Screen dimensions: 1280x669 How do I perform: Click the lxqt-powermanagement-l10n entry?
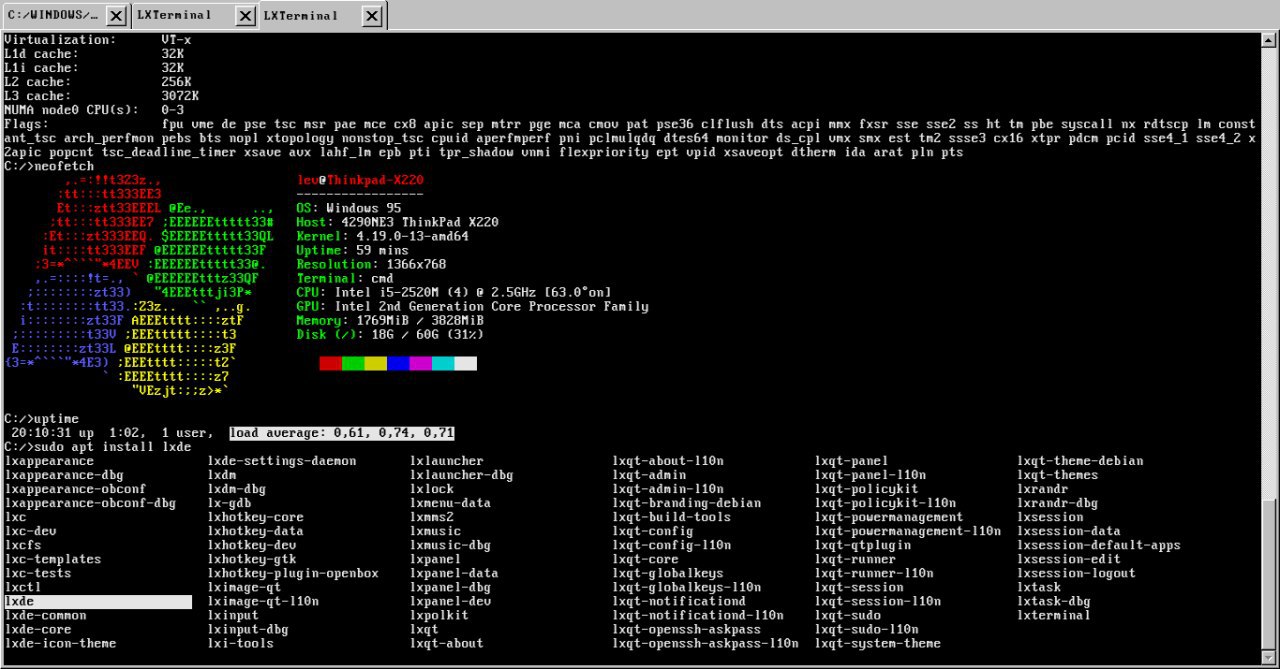[908, 531]
